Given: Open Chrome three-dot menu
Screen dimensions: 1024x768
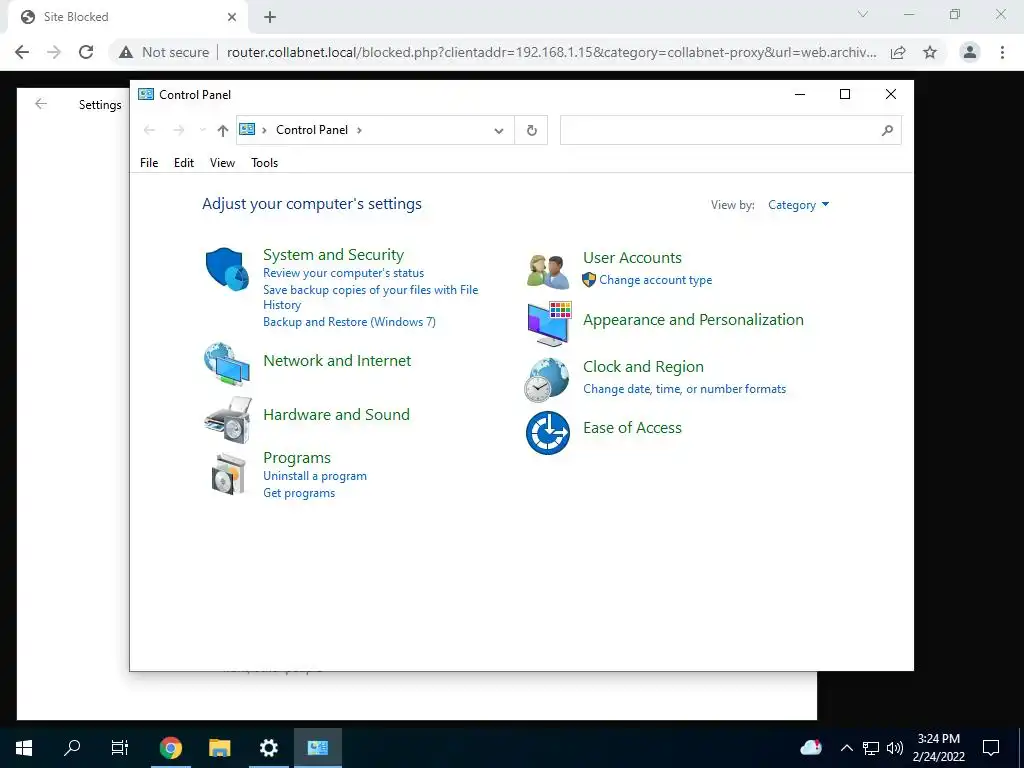Looking at the screenshot, I should pyautogui.click(x=1002, y=52).
